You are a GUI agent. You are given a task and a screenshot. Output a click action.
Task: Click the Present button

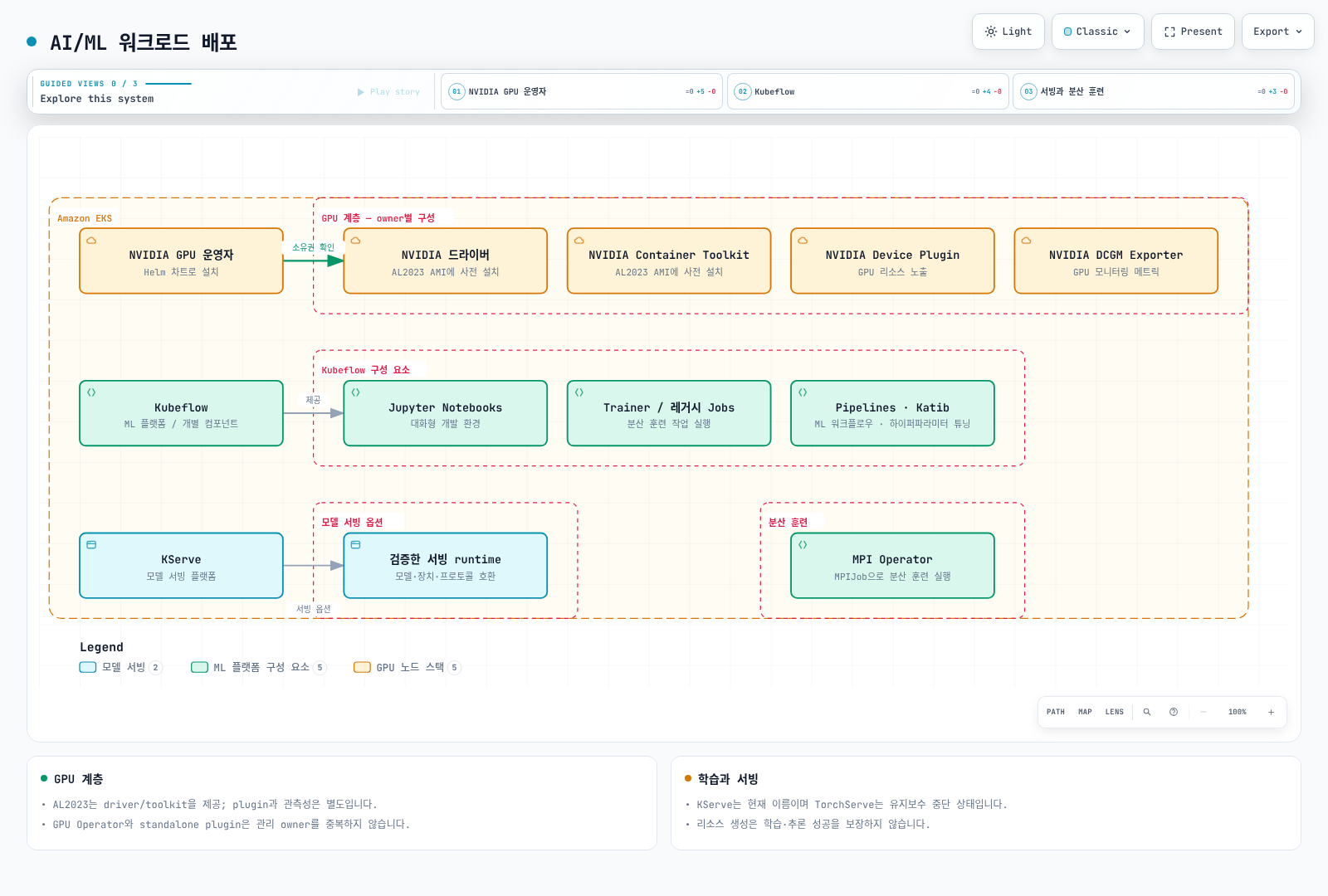1193,32
